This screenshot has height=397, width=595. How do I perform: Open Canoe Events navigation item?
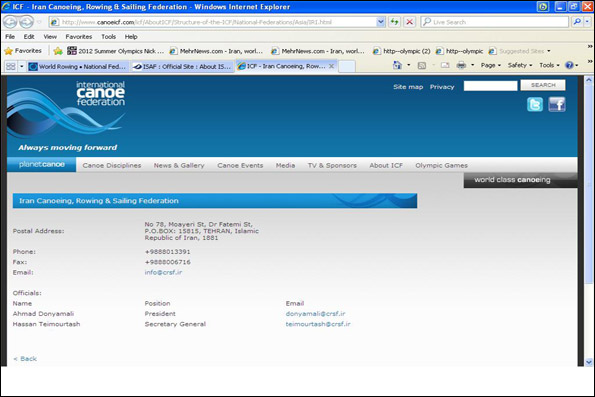[240, 165]
